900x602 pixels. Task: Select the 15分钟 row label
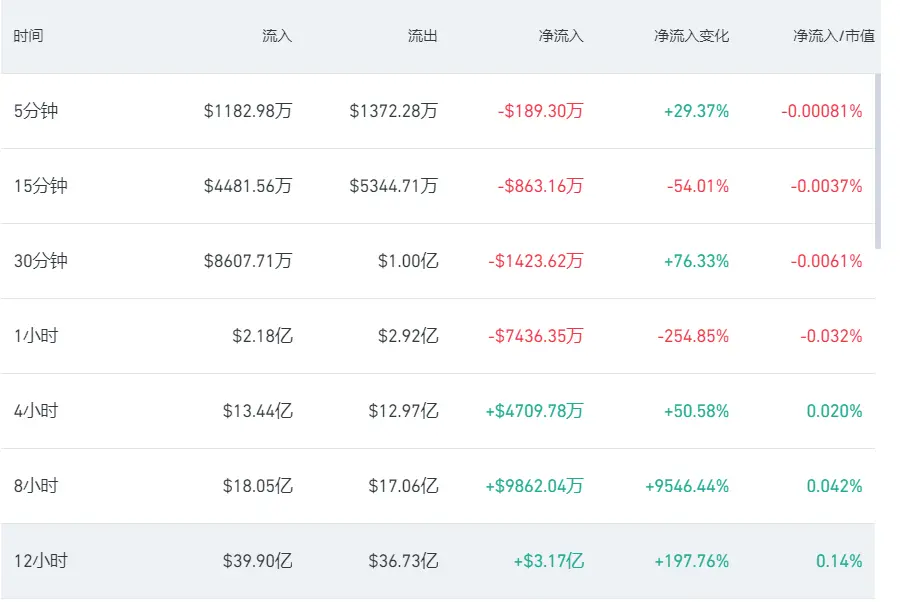click(x=41, y=186)
